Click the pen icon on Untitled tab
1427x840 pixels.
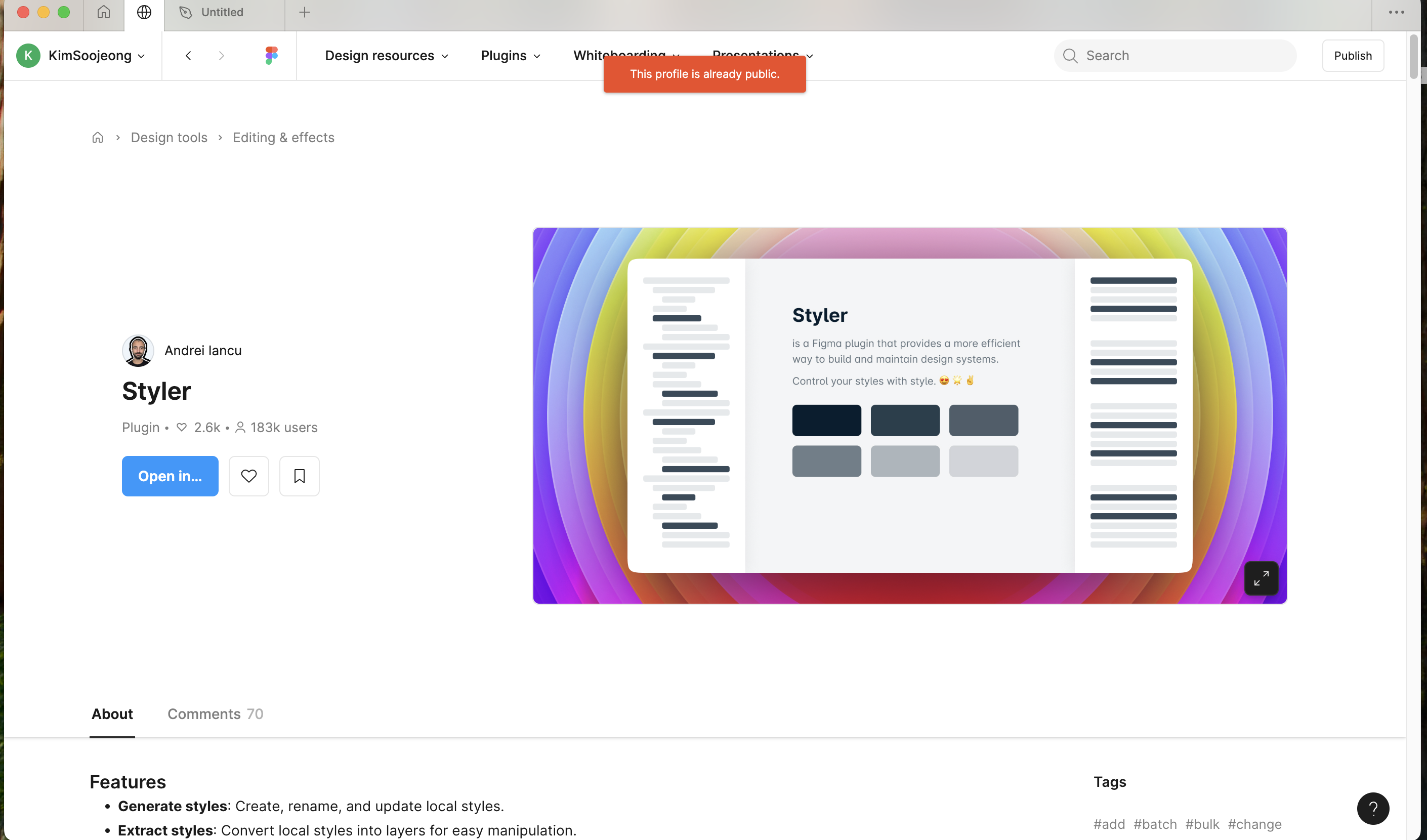186,12
